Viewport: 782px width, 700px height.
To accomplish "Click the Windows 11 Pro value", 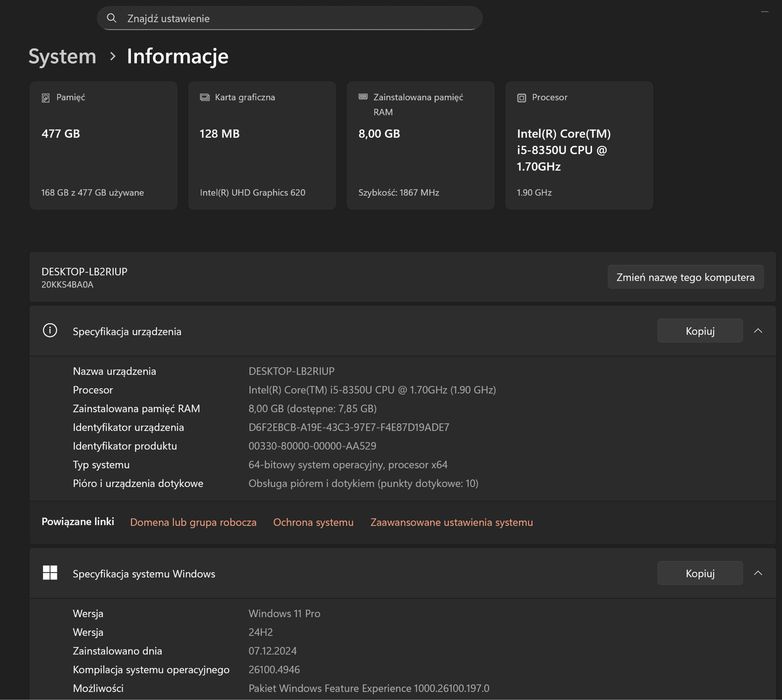I will 284,613.
